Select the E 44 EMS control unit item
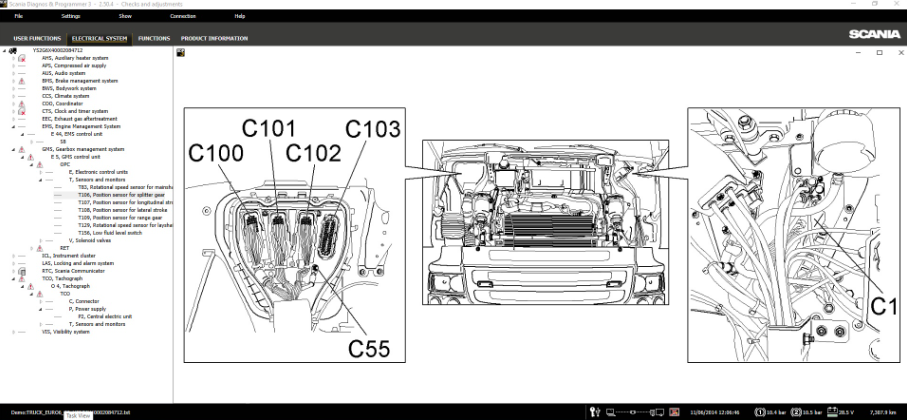Screen dimensions: 907x420 click(x=76, y=134)
